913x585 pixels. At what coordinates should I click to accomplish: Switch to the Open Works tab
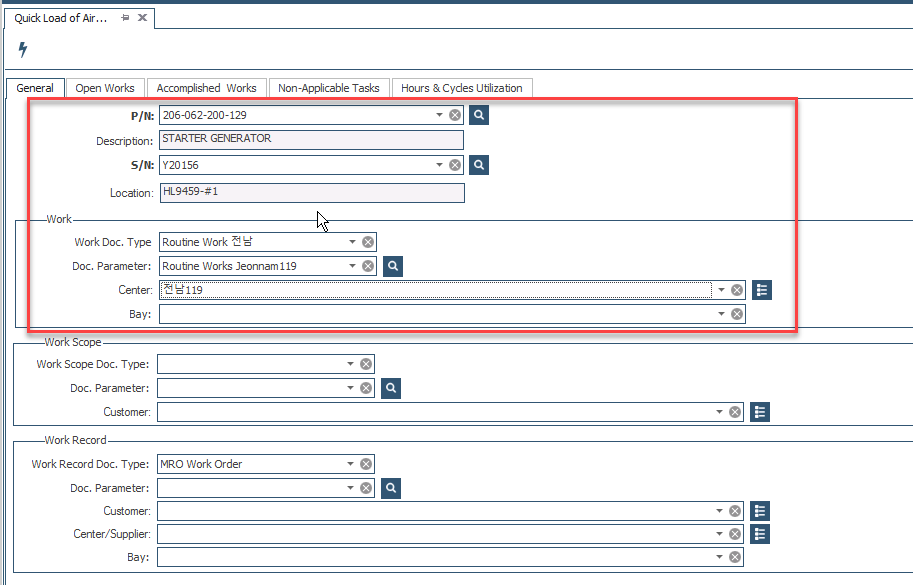[105, 88]
